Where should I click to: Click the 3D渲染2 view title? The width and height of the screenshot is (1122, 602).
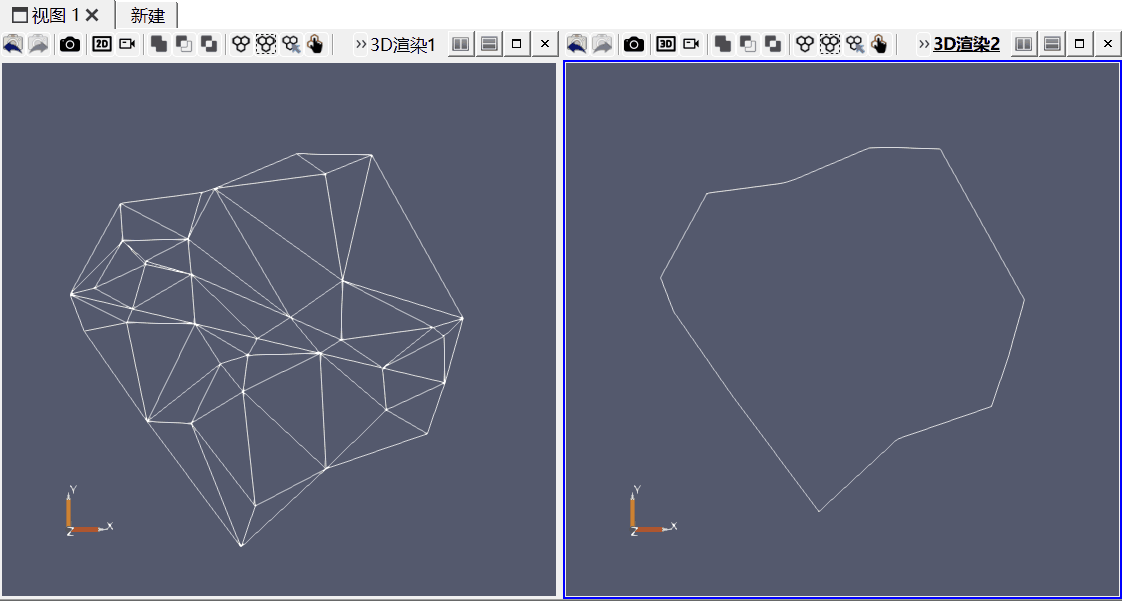966,44
